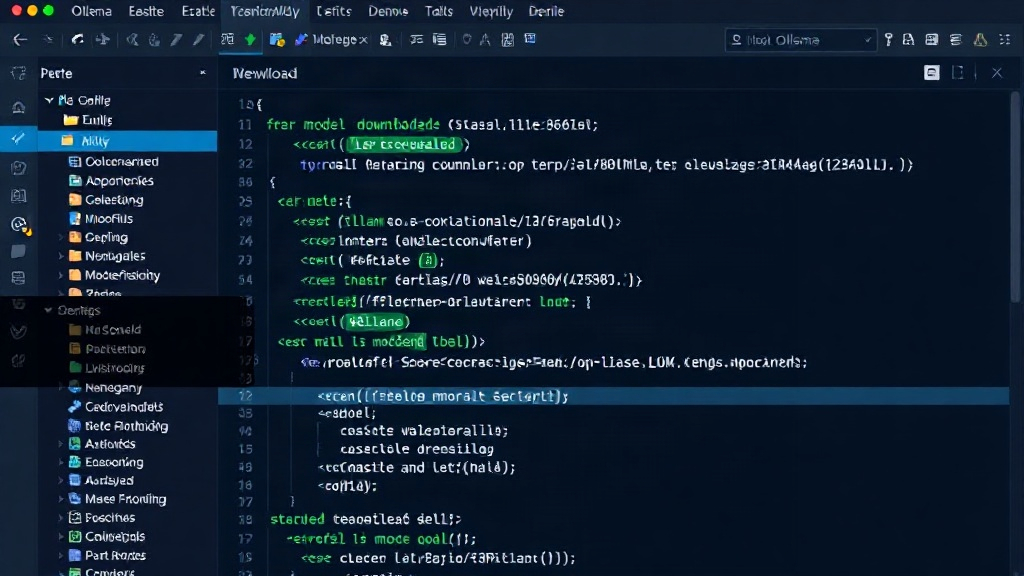This screenshot has width=1024, height=576.
Task: Click the Newload panel title
Action: (x=264, y=73)
